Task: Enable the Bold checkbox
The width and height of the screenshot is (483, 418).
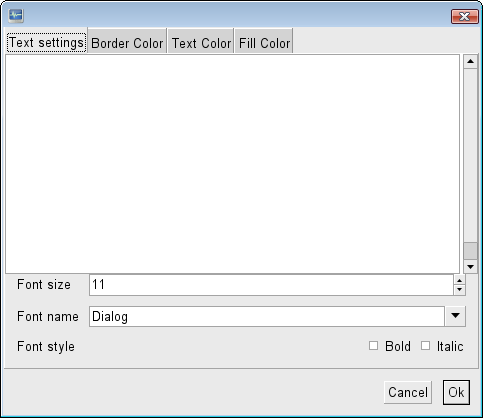Action: tap(373, 346)
